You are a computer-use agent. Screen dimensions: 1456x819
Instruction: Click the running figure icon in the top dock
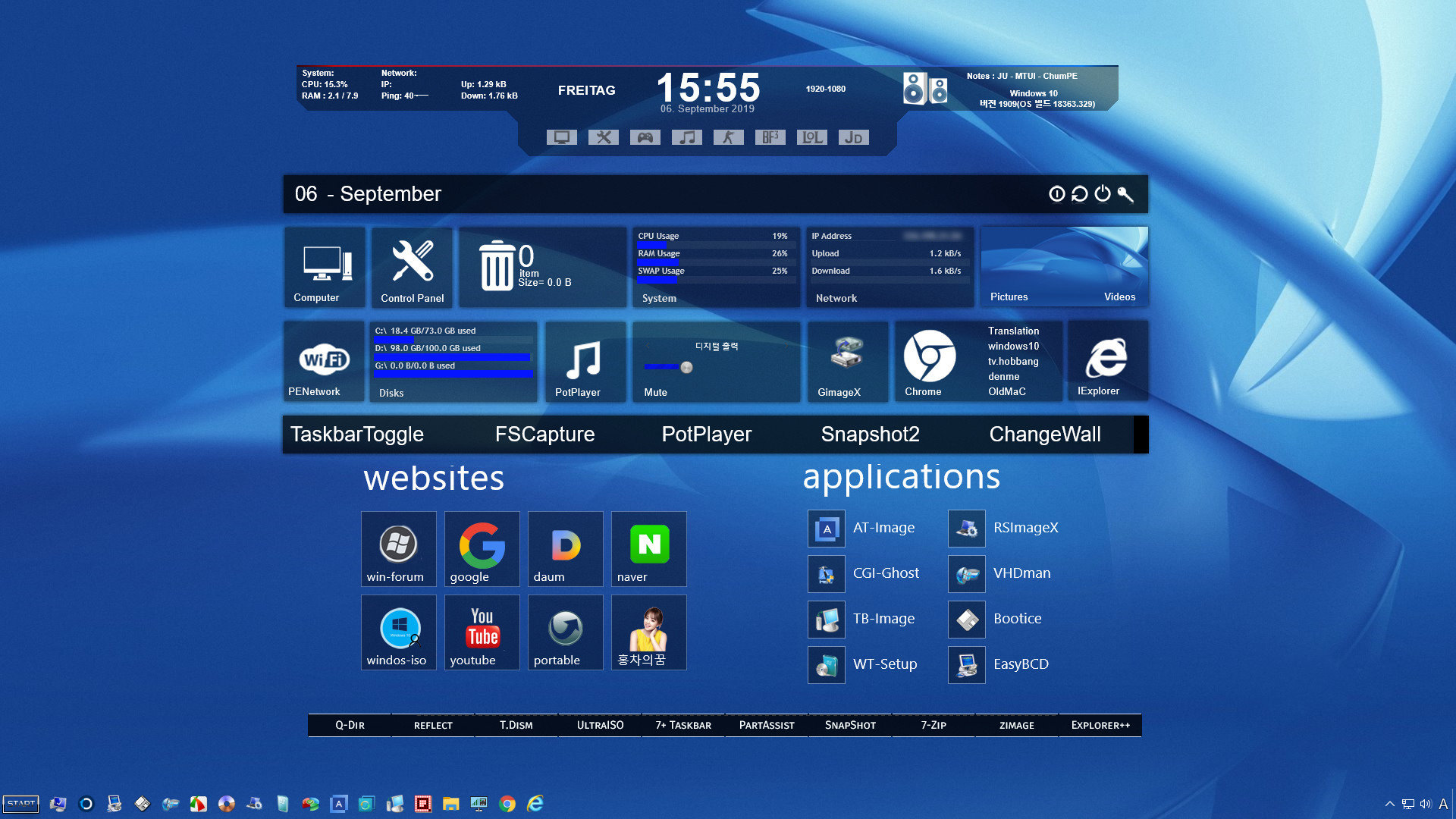tap(729, 137)
